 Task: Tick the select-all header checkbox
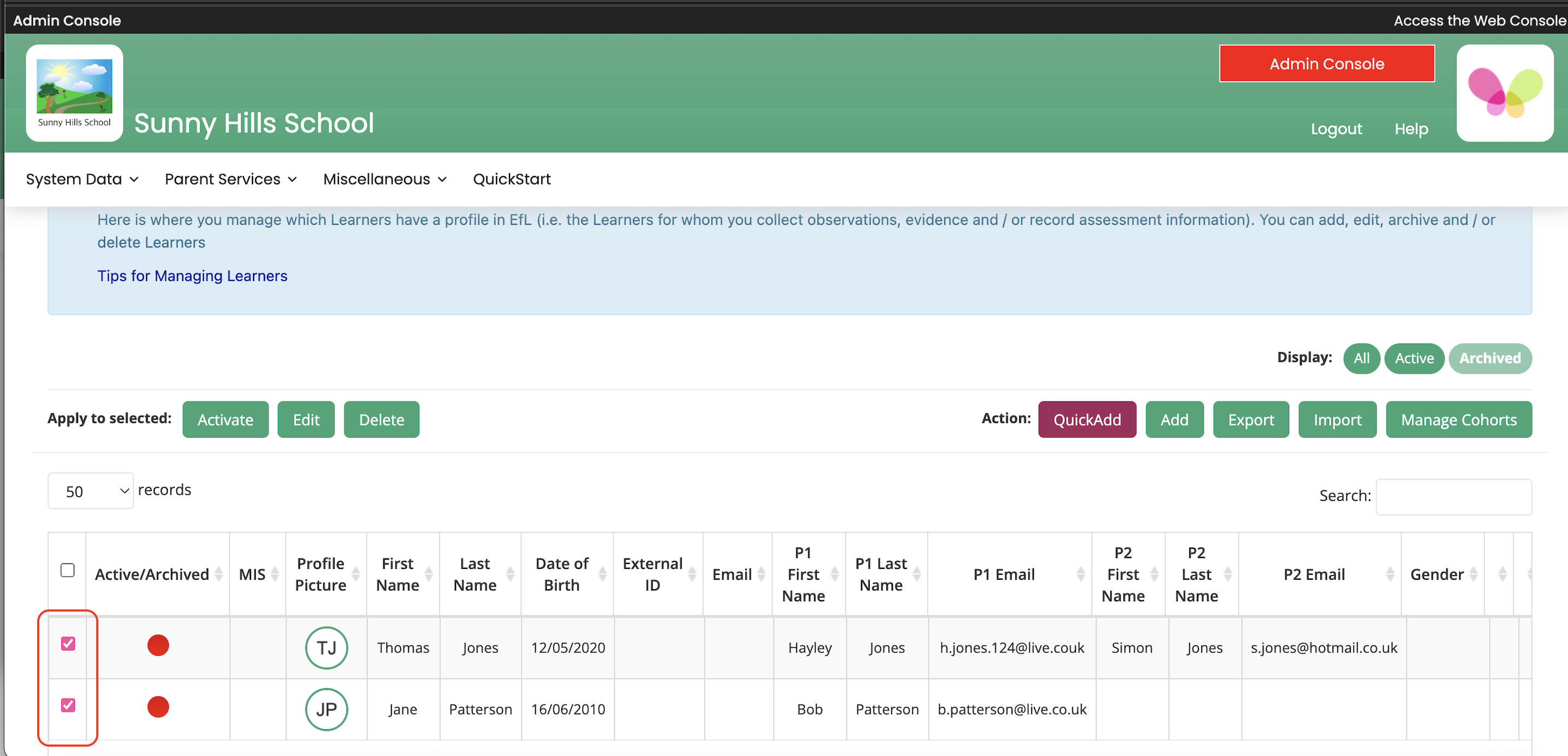(68, 570)
